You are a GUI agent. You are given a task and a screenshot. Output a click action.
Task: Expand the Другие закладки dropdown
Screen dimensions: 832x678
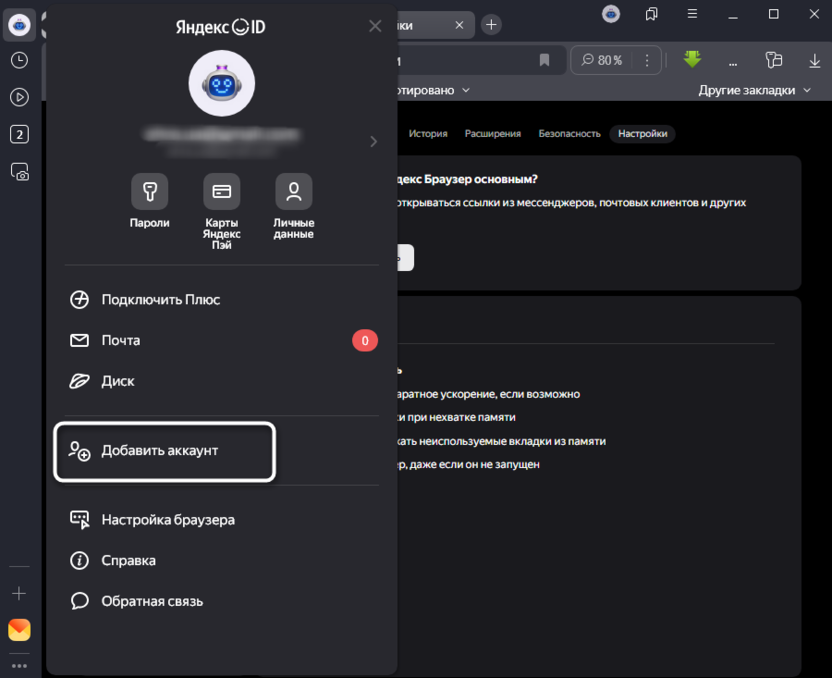(755, 91)
